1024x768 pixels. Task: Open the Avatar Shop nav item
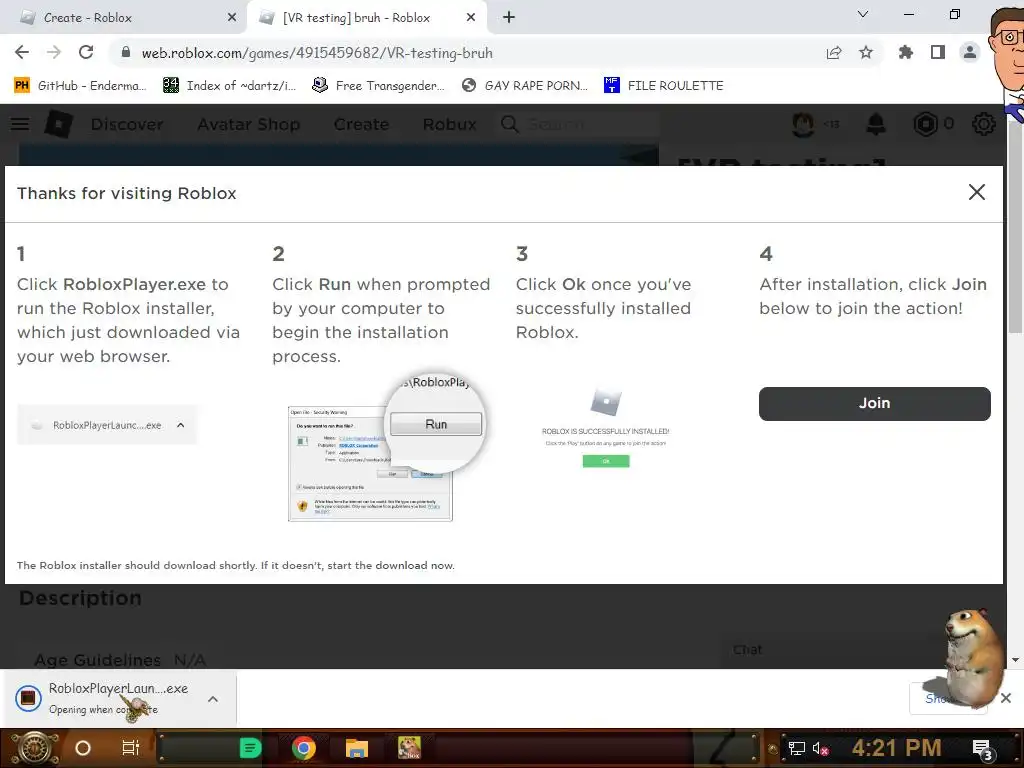pos(249,124)
